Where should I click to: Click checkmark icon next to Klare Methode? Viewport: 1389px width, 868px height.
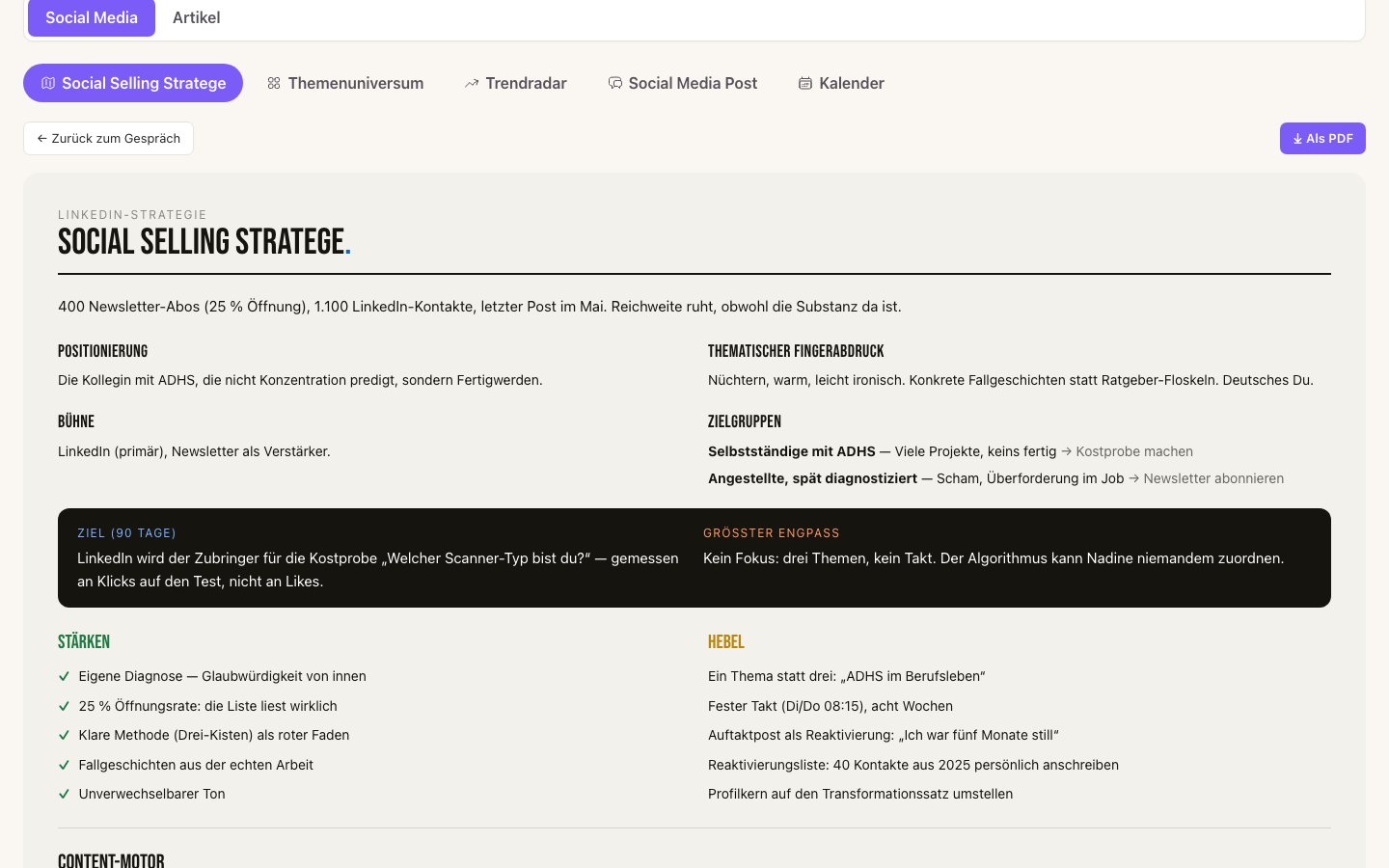click(65, 735)
